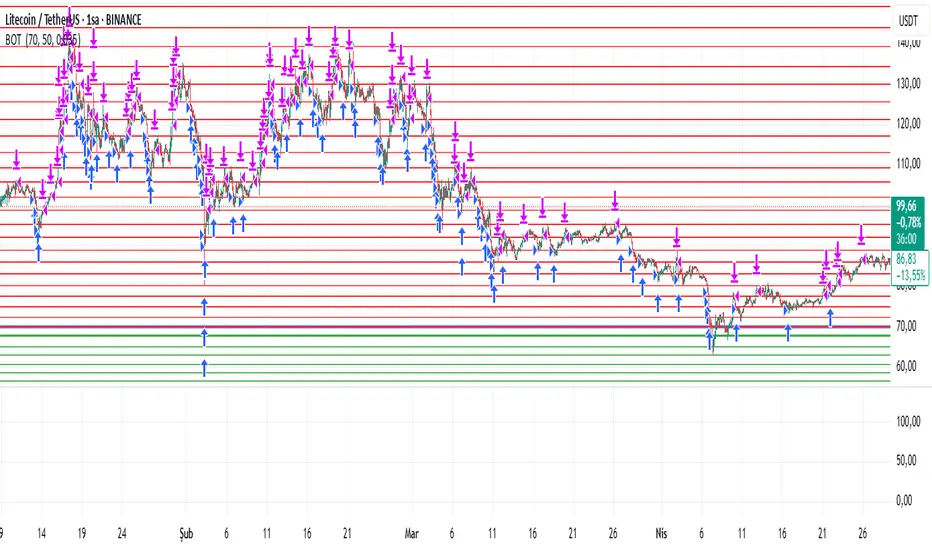Click the -13,55% change label

[x=910, y=275]
